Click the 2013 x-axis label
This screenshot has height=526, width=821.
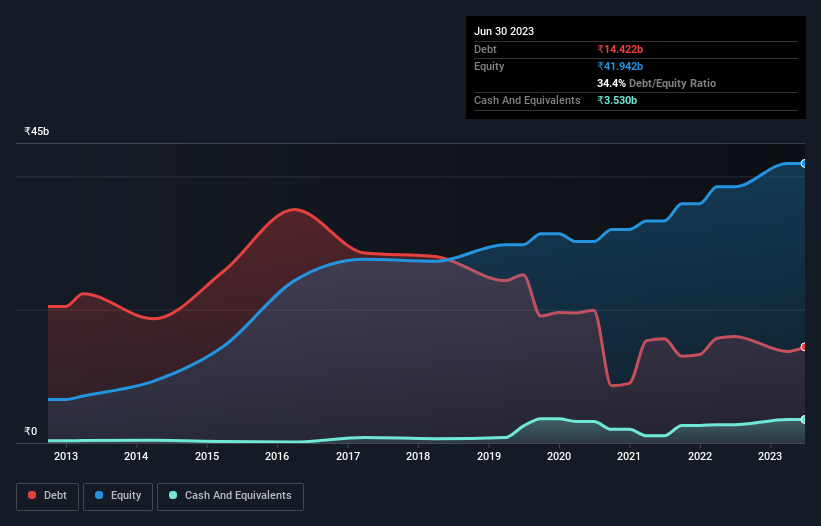pos(66,456)
